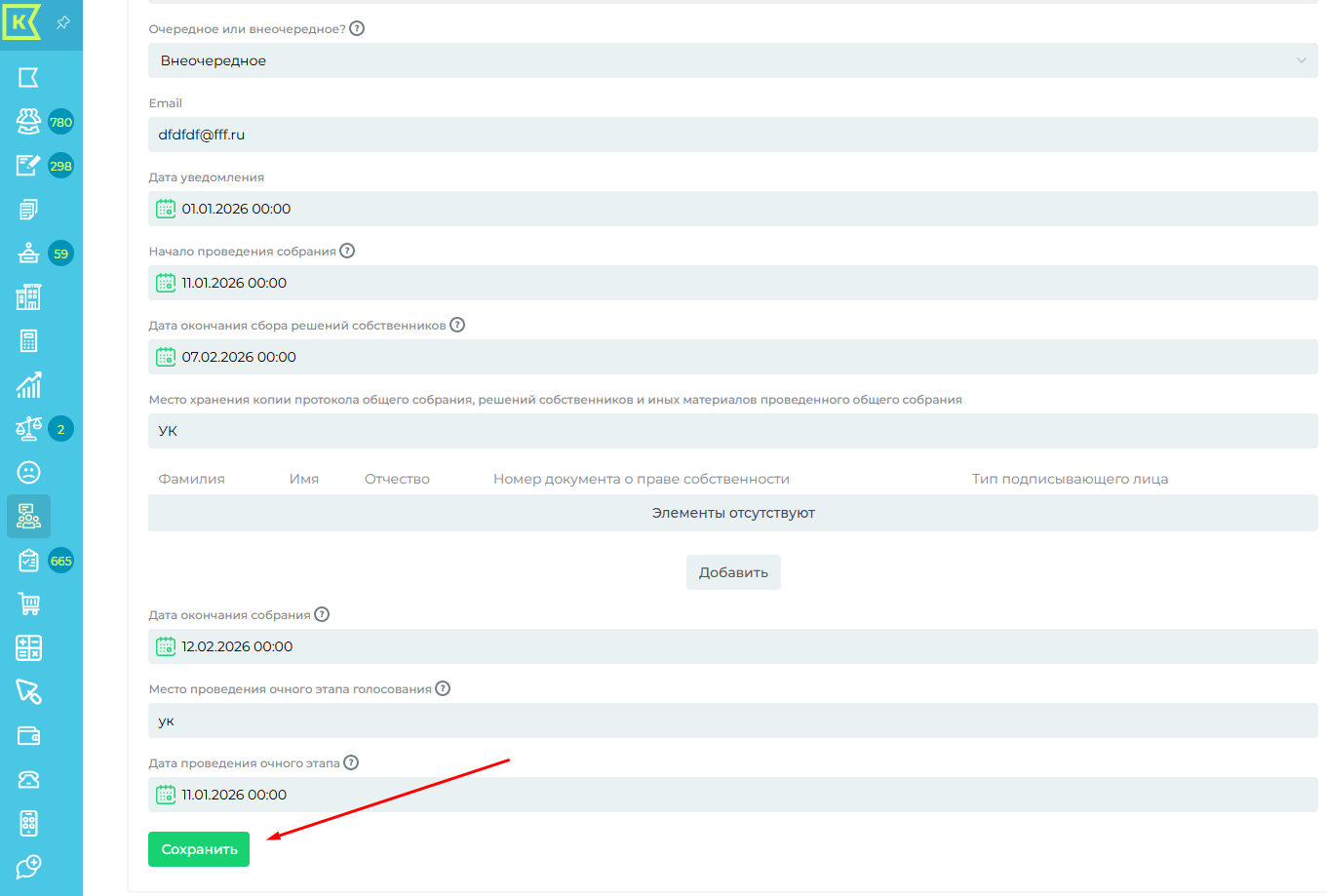Open the chat bubble with plus icon
The width and height of the screenshot is (1327, 896).
coord(28,867)
